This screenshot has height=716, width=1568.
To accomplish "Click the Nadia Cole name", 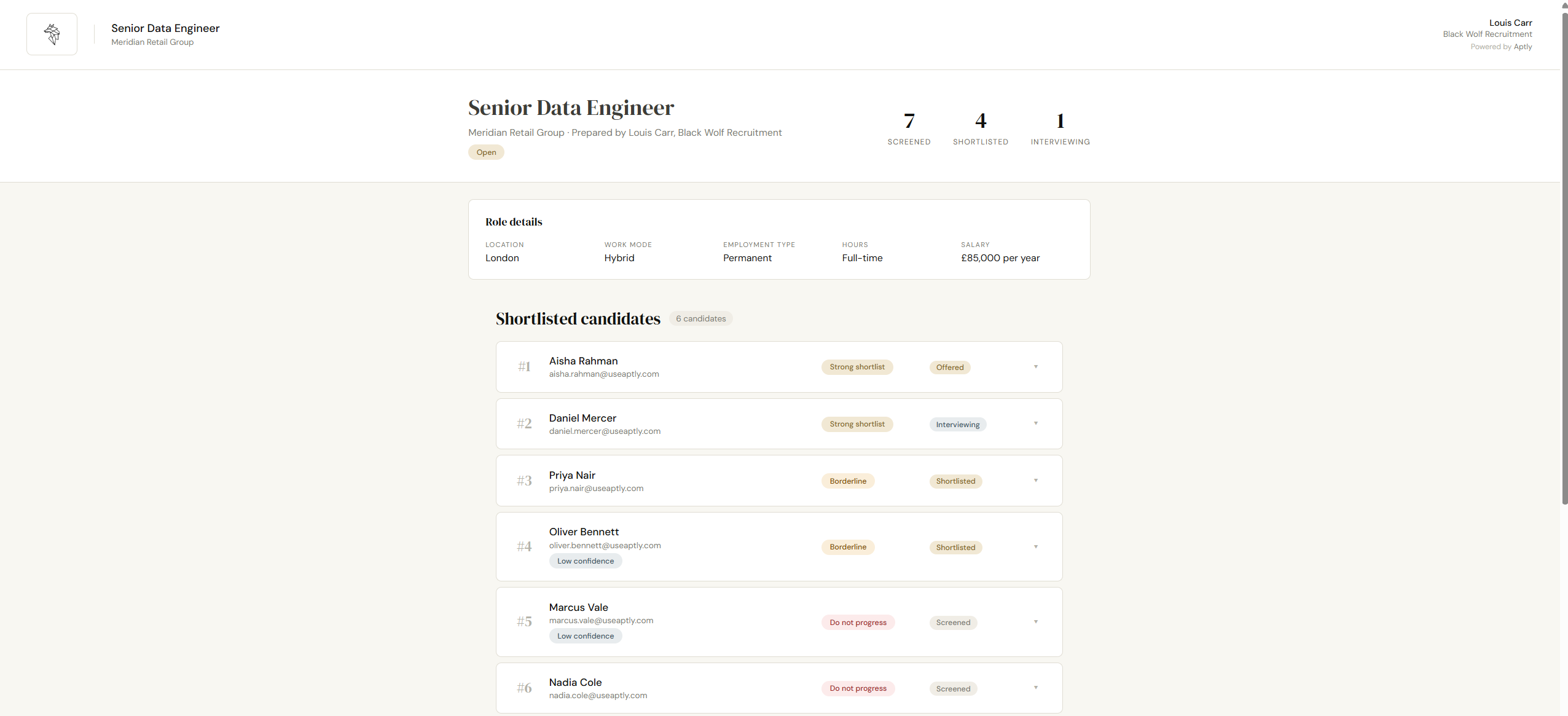I will [575, 682].
